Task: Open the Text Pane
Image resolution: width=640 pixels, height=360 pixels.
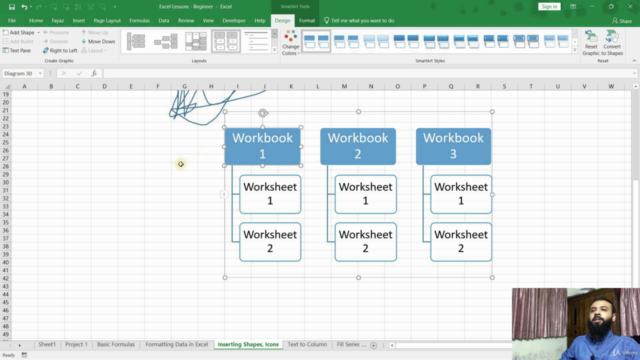Action: click(x=17, y=51)
